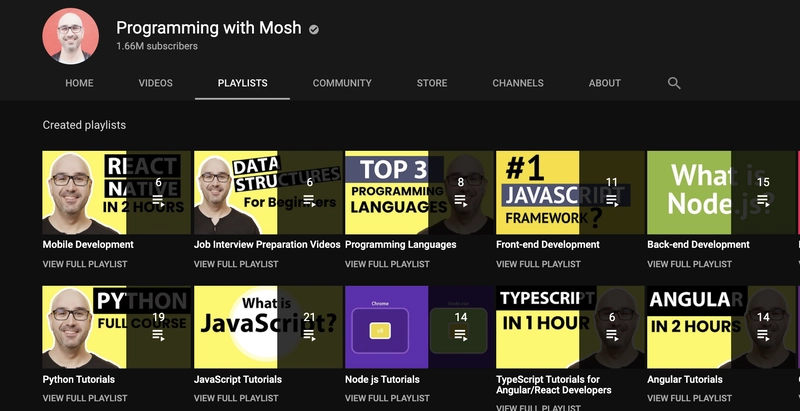Open the Home tab
Viewport: 800px width, 411px height.
click(x=79, y=83)
